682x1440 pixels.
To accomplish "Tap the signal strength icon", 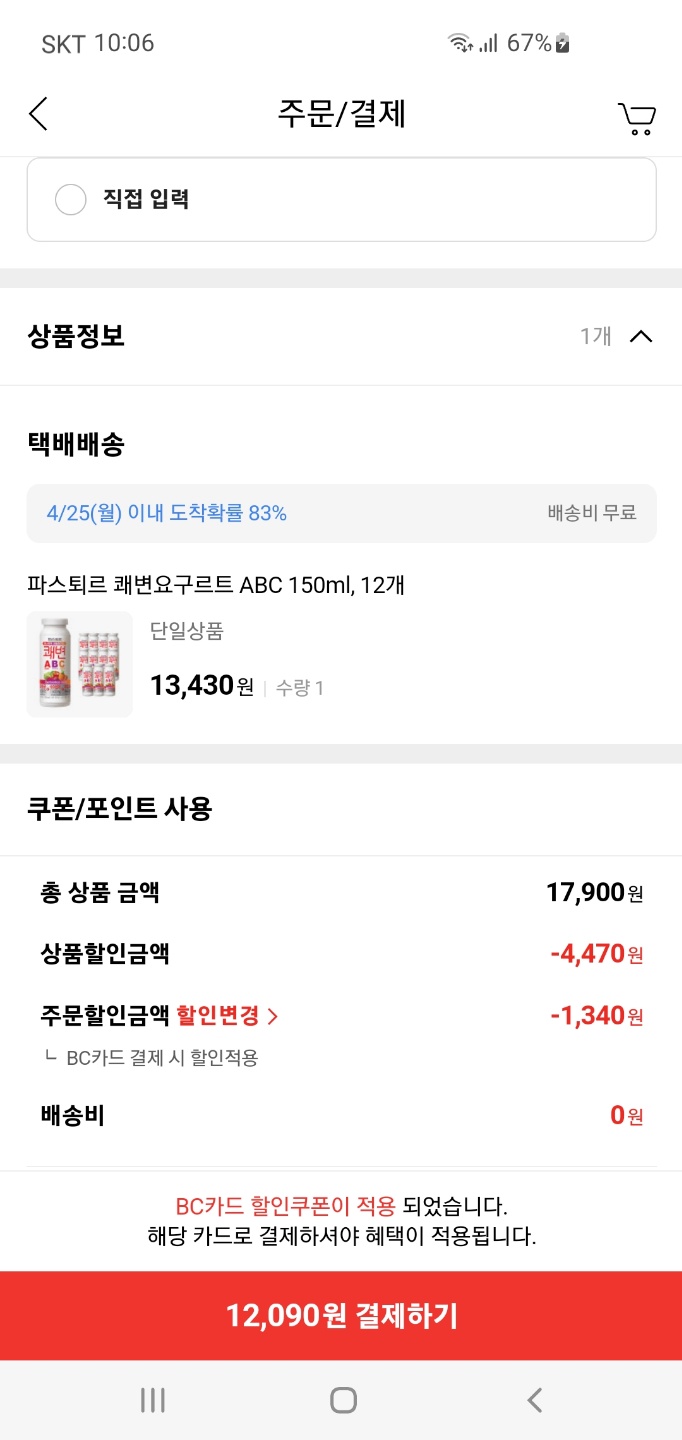I will 488,43.
